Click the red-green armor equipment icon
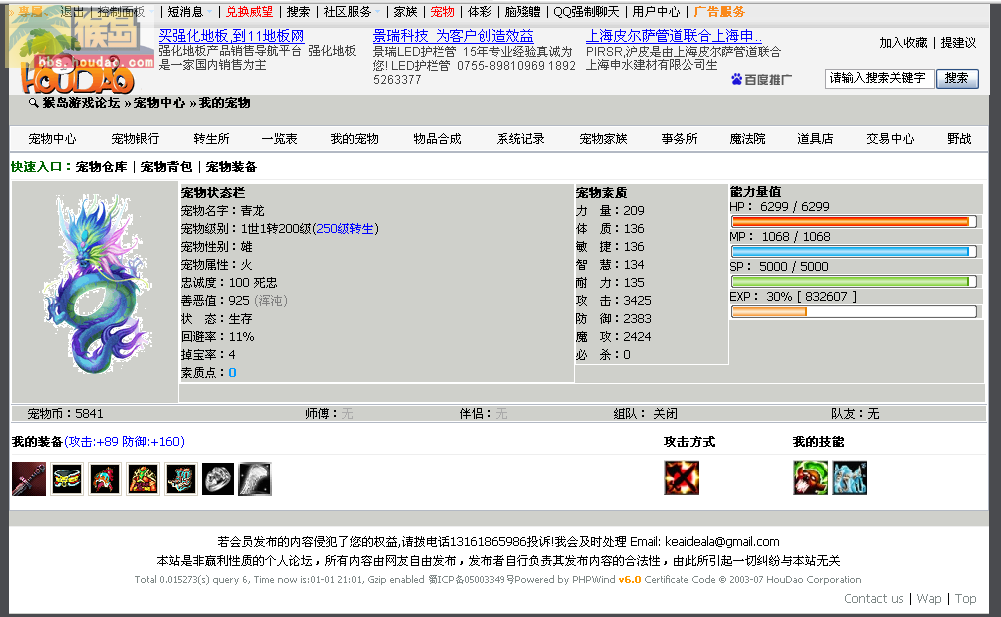Image resolution: width=1001 pixels, height=617 pixels. [143, 478]
